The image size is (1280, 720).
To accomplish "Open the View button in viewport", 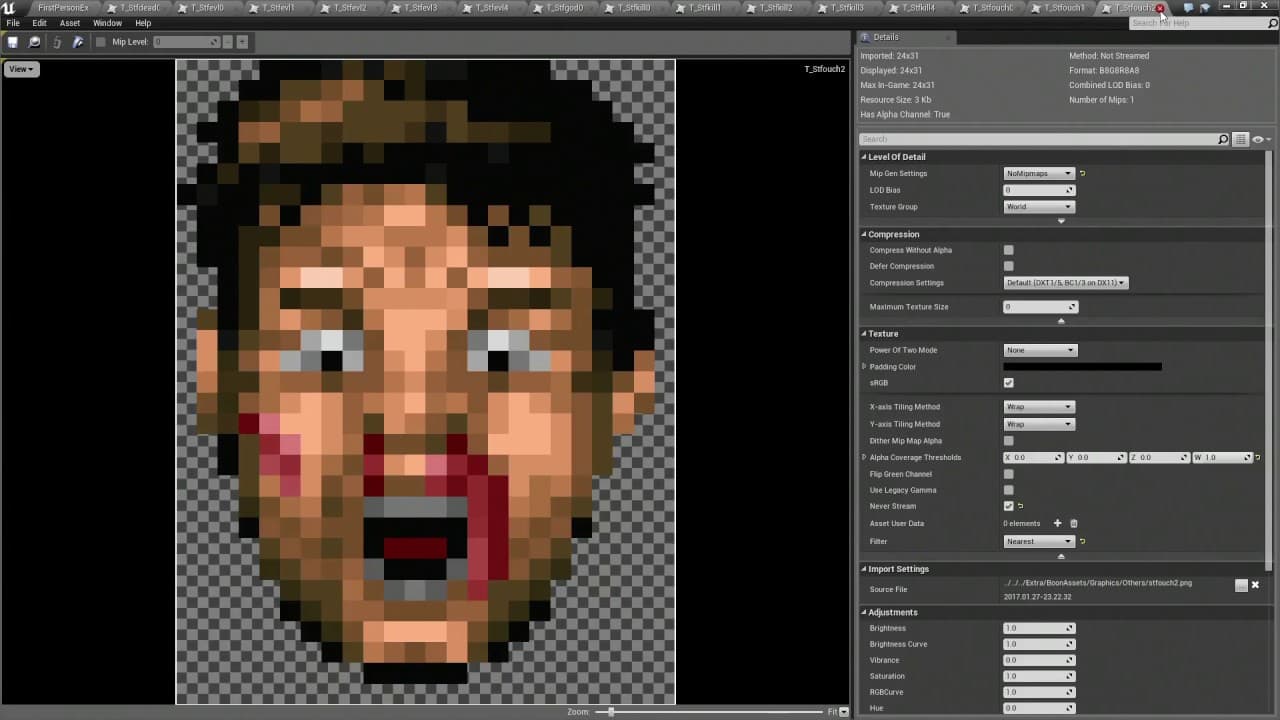I will [x=21, y=69].
